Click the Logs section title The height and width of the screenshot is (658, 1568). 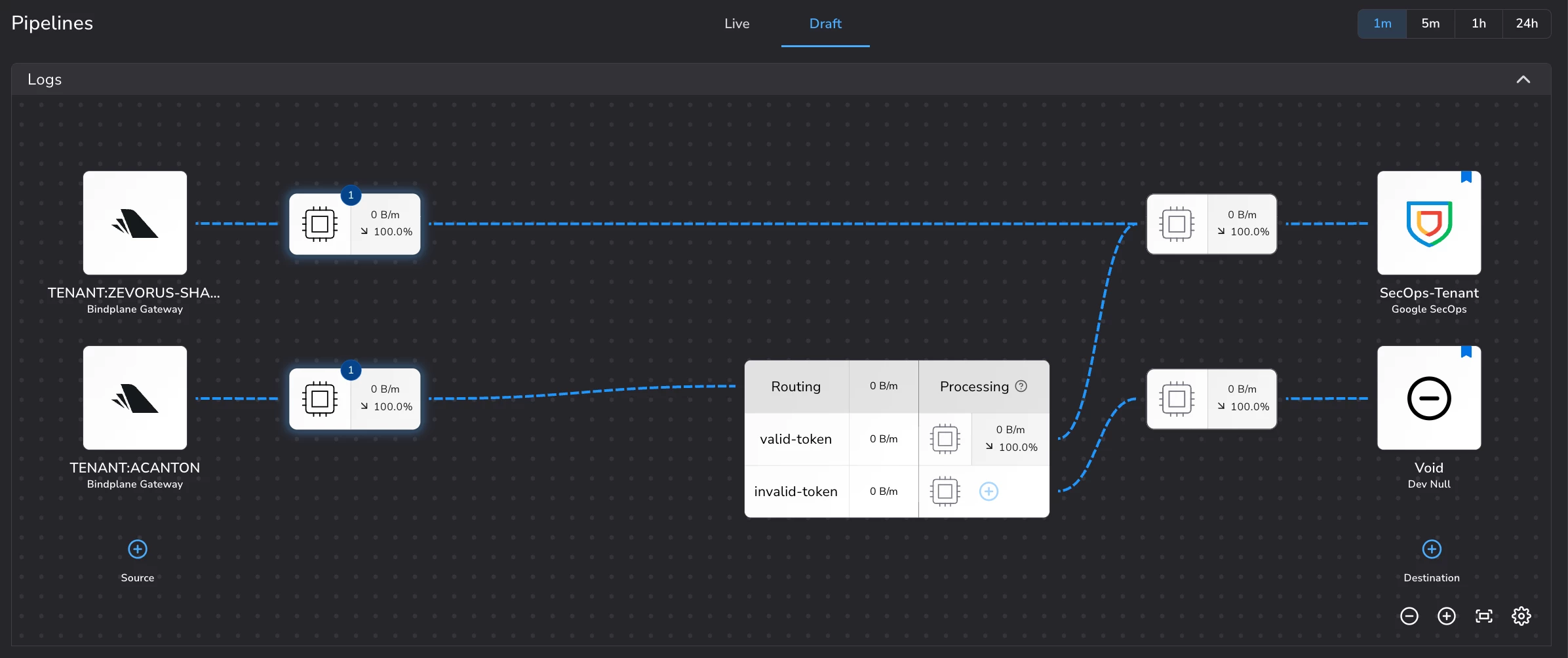(x=45, y=79)
